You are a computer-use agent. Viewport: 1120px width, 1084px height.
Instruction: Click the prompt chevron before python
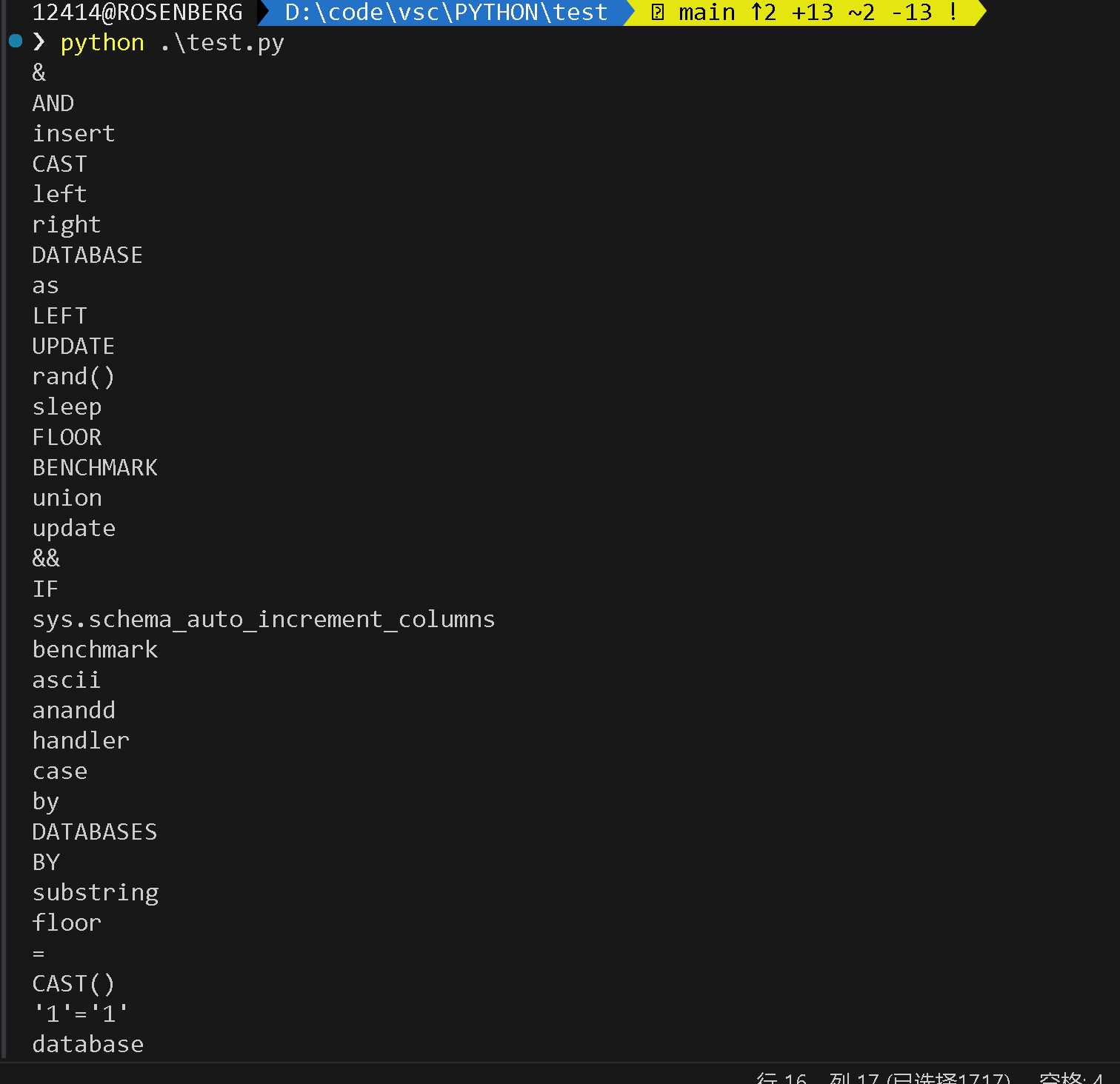pyautogui.click(x=39, y=42)
